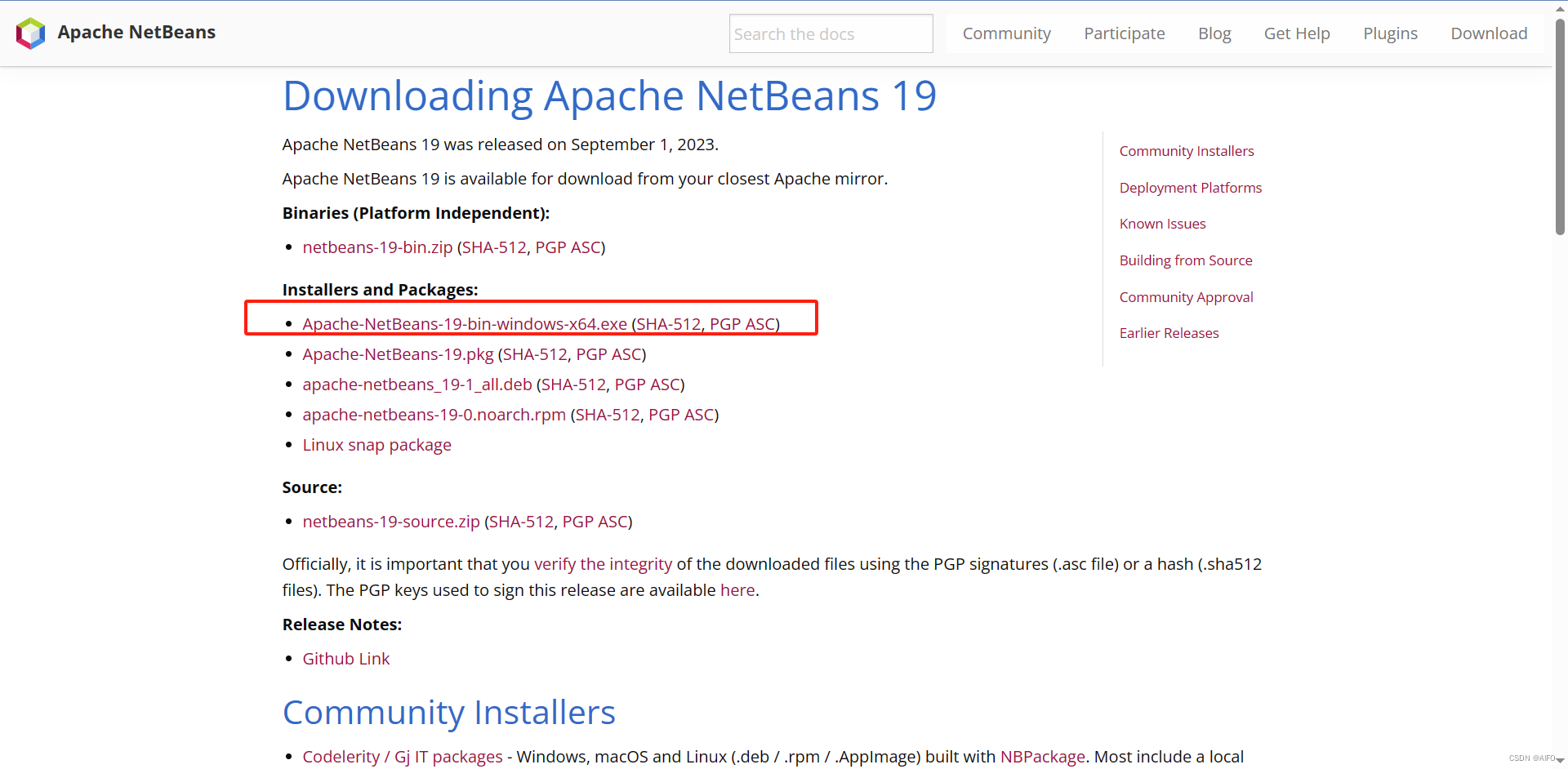
Task: Open SHA-512 for netbeans-19-source.zip
Action: 521,522
